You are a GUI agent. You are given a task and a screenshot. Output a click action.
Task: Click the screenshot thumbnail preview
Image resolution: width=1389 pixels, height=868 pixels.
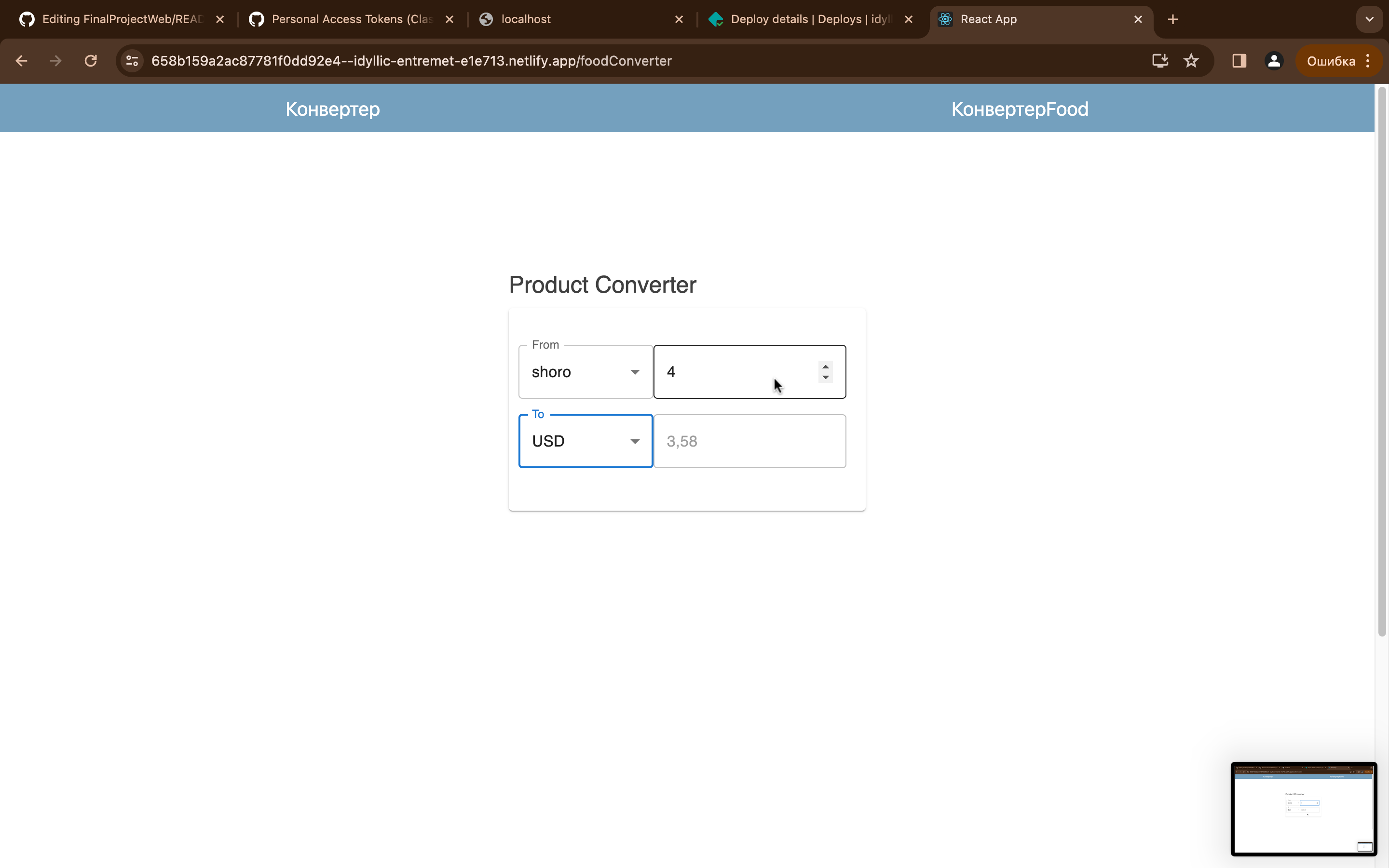[x=1303, y=810]
